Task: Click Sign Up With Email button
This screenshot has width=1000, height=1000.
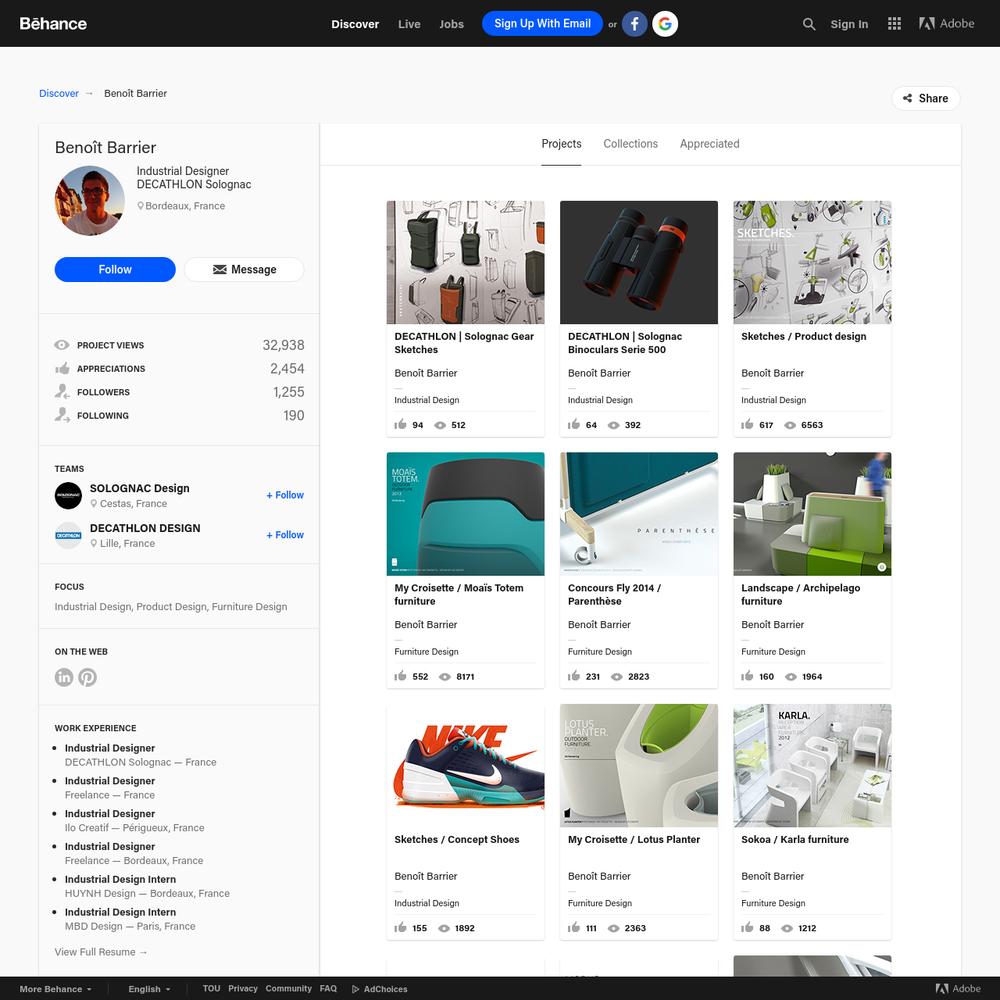Action: [542, 24]
